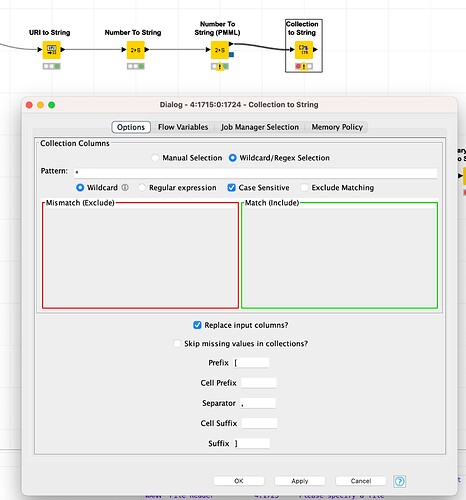Switch to the Flow Variables tab
466x500 pixels.
[x=183, y=127]
